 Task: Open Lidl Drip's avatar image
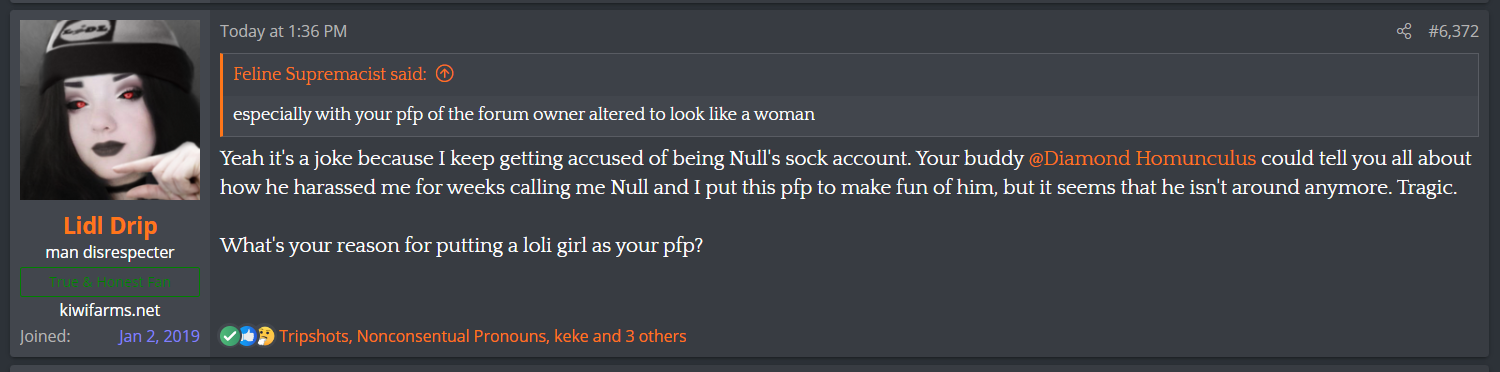coord(110,110)
